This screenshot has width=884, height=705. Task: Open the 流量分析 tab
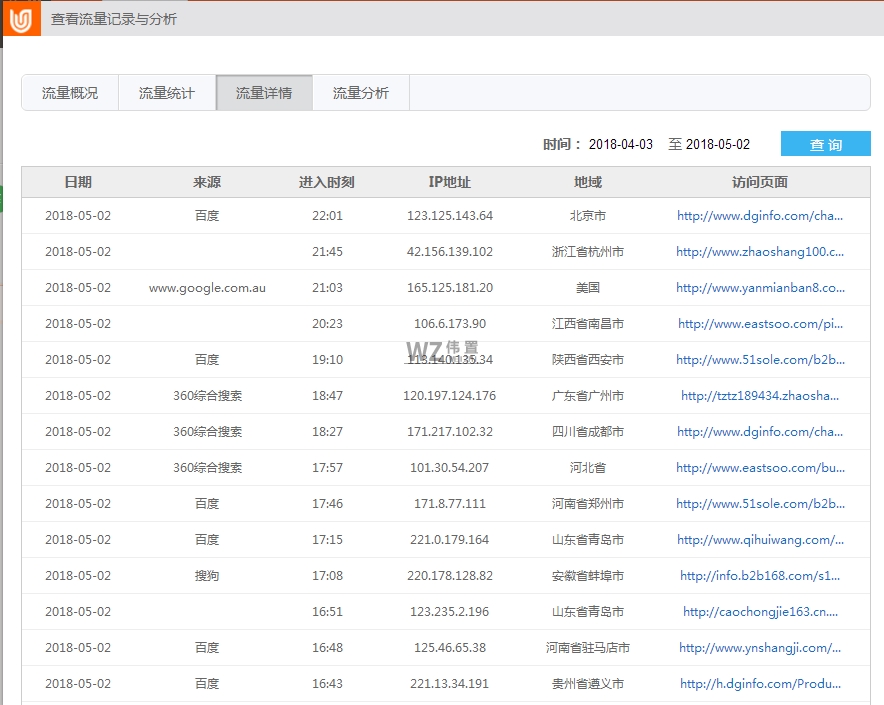coord(360,92)
